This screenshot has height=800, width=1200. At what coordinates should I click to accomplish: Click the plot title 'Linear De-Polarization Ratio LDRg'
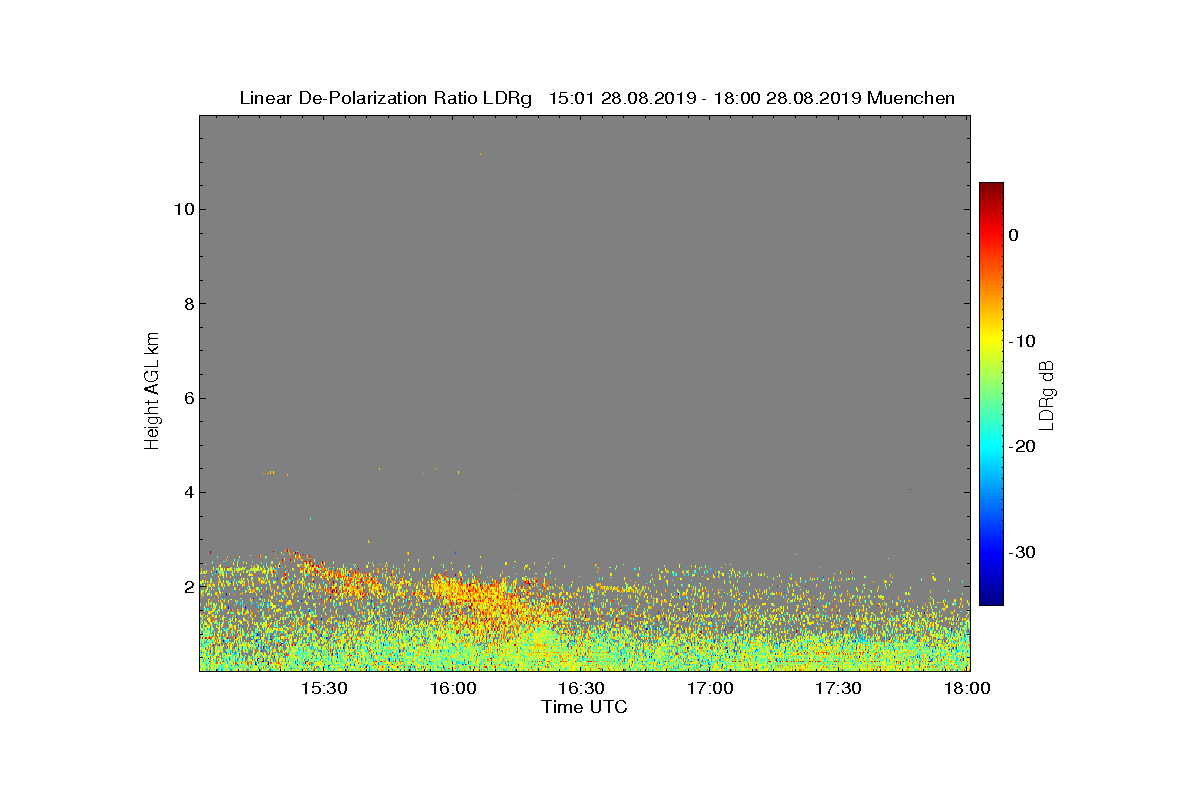point(385,98)
